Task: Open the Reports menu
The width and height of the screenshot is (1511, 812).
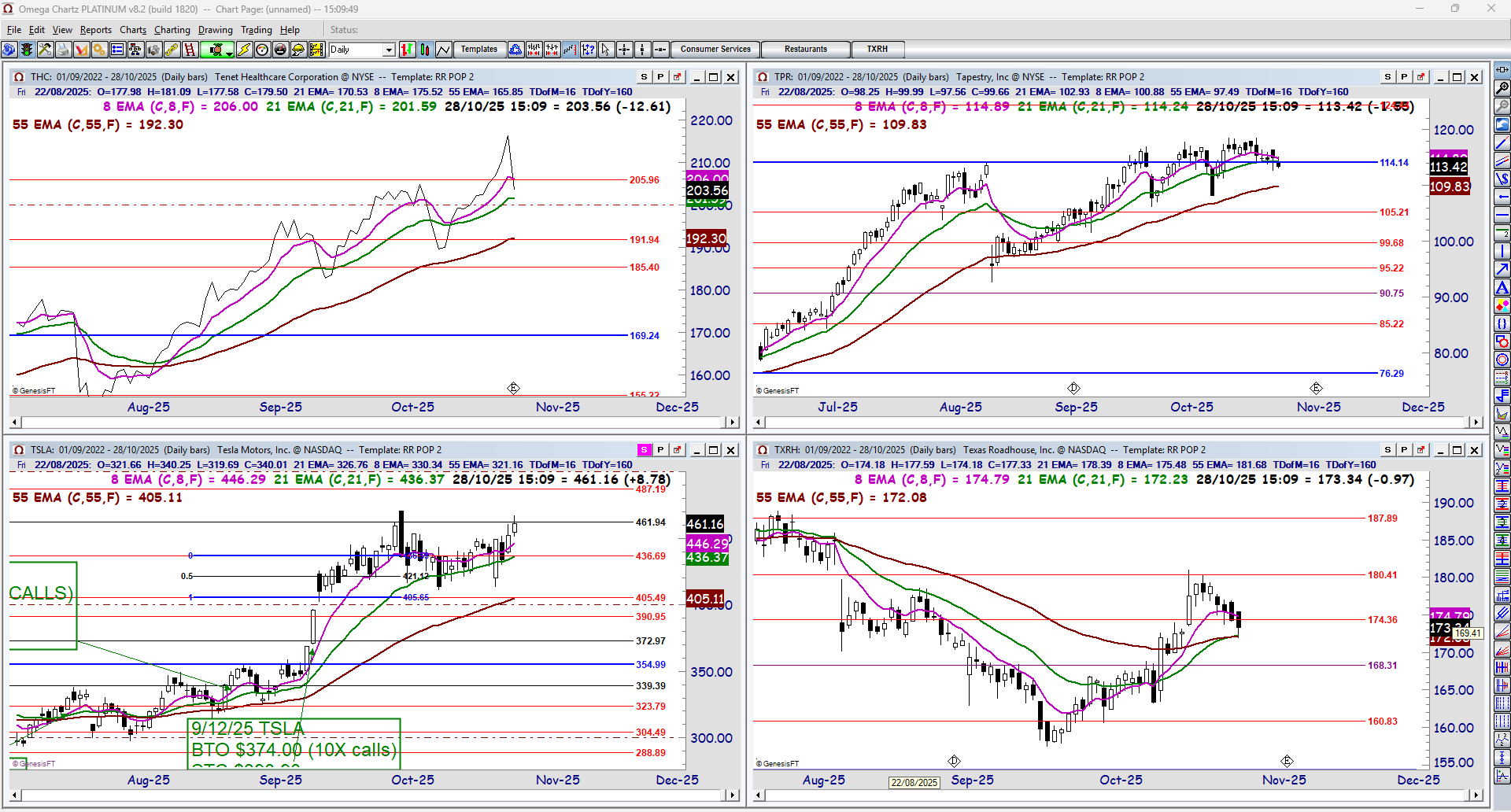Action: pos(96,30)
